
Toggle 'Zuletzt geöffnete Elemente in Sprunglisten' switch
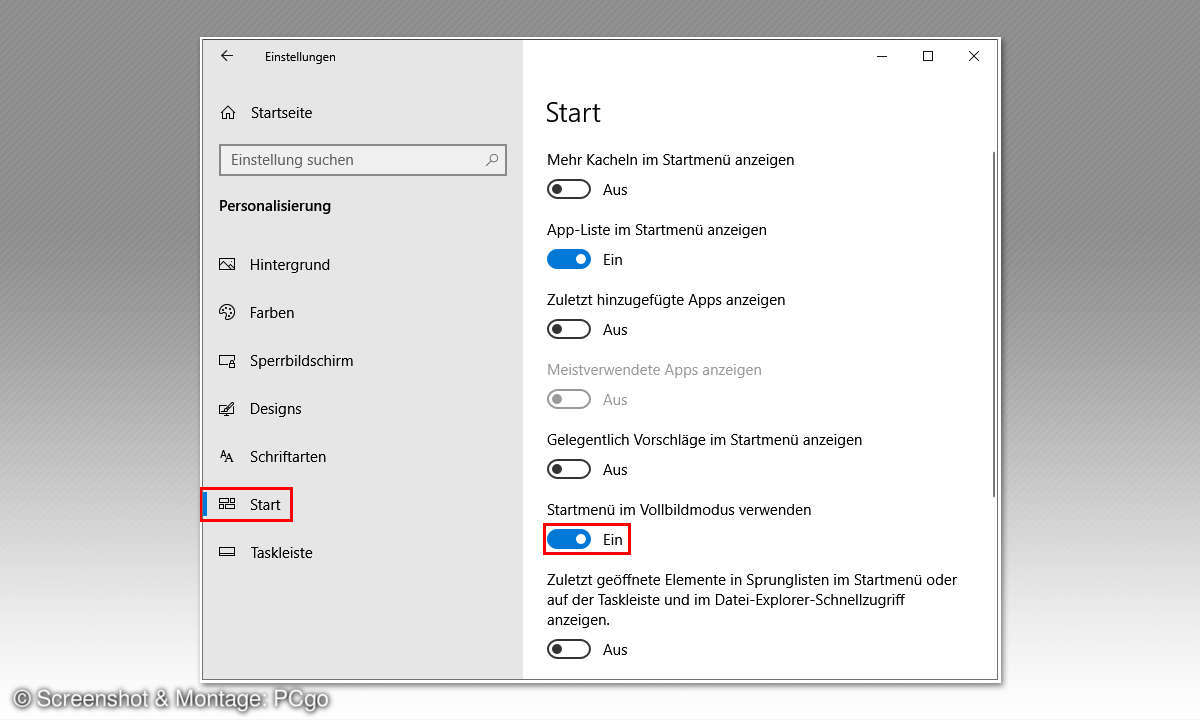click(x=569, y=650)
